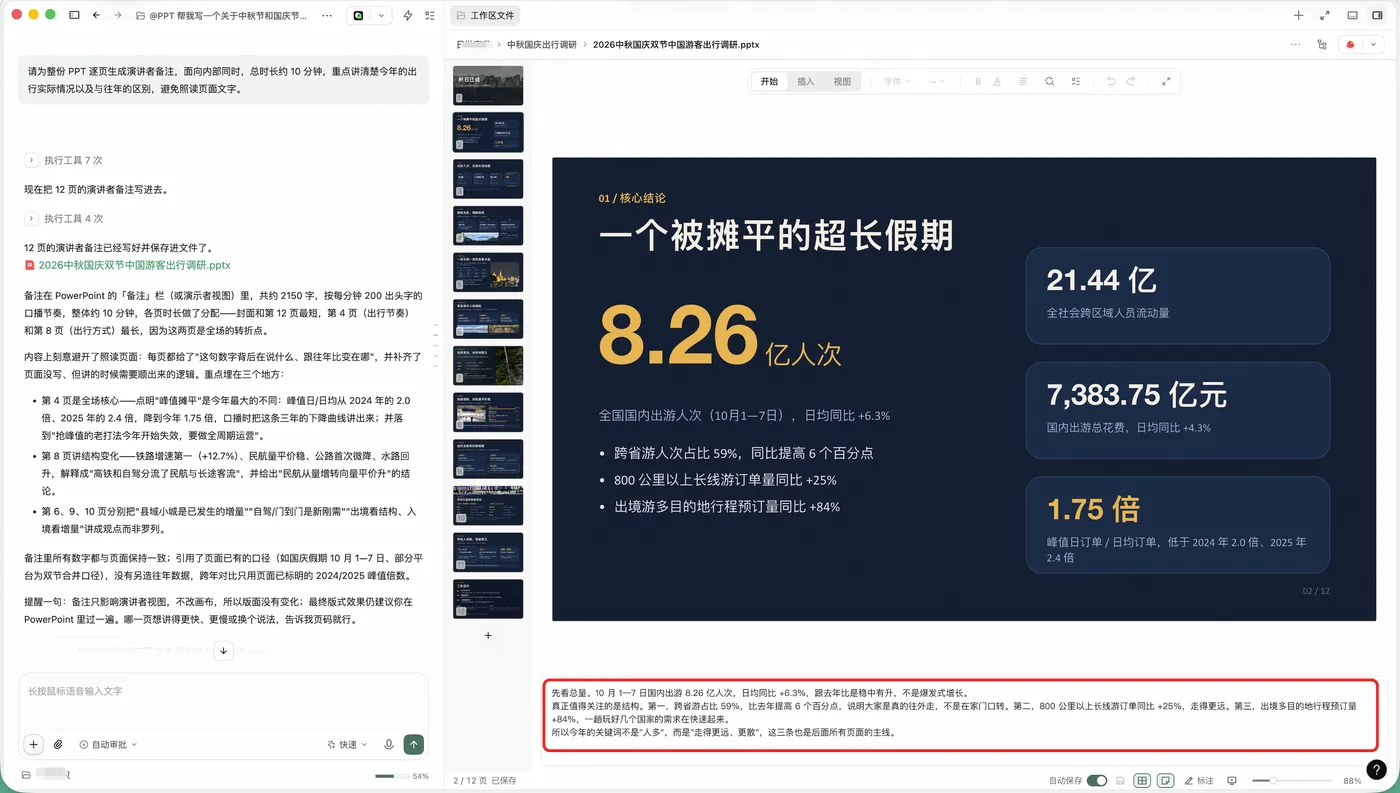1400x793 pixels.
Task: Open search in the slide editor toolbar
Action: (x=1049, y=82)
